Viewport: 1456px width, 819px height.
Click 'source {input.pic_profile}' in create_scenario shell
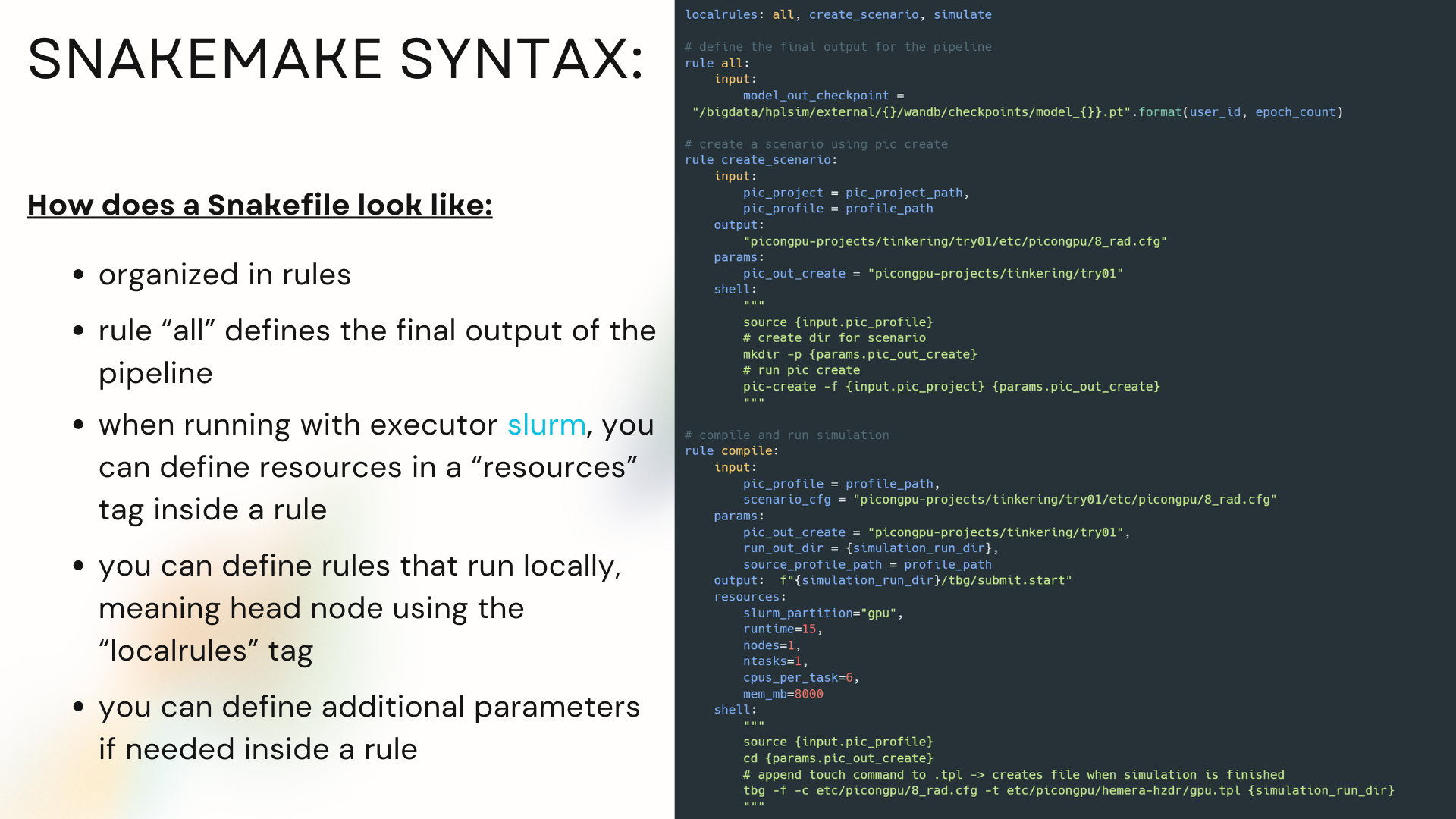coord(838,322)
